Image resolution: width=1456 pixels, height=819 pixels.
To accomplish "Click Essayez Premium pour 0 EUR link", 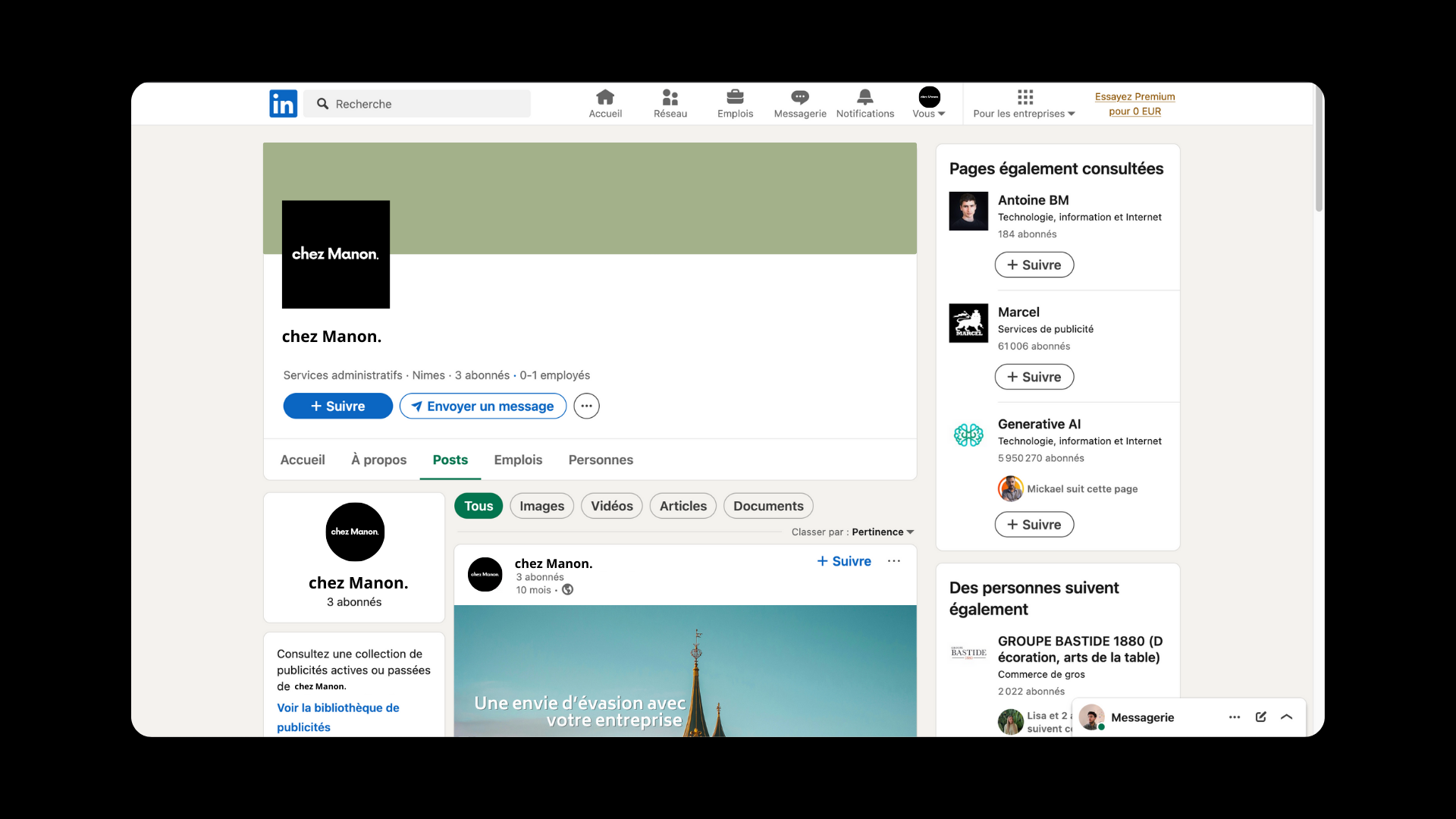I will pos(1134,104).
